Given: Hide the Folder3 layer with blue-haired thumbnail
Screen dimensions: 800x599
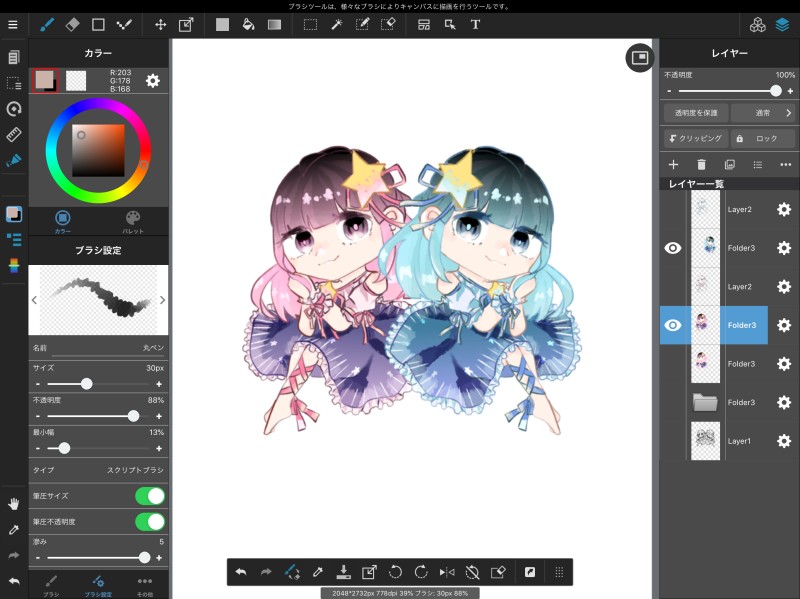Looking at the screenshot, I should point(672,248).
